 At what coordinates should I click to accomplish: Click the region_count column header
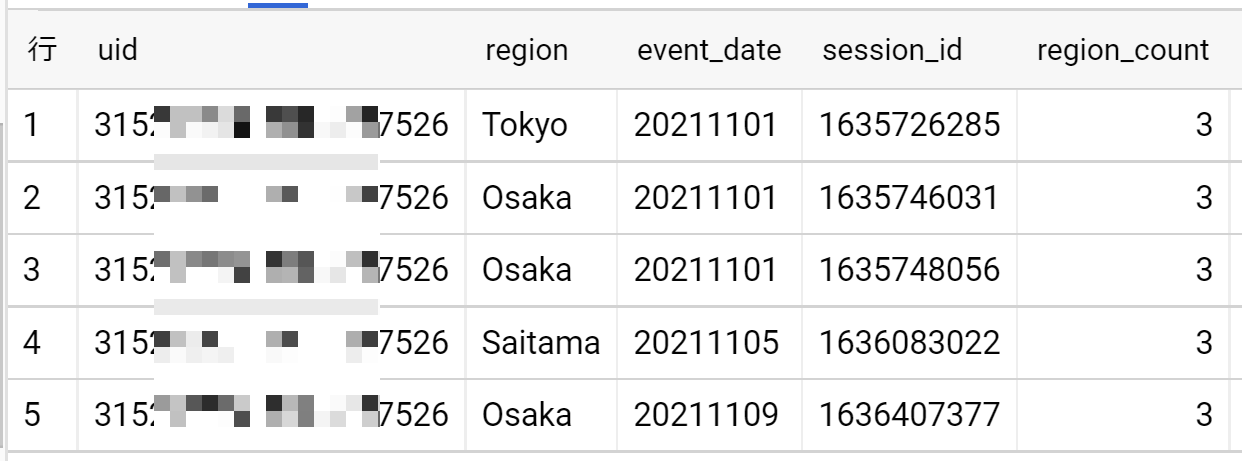(1122, 50)
